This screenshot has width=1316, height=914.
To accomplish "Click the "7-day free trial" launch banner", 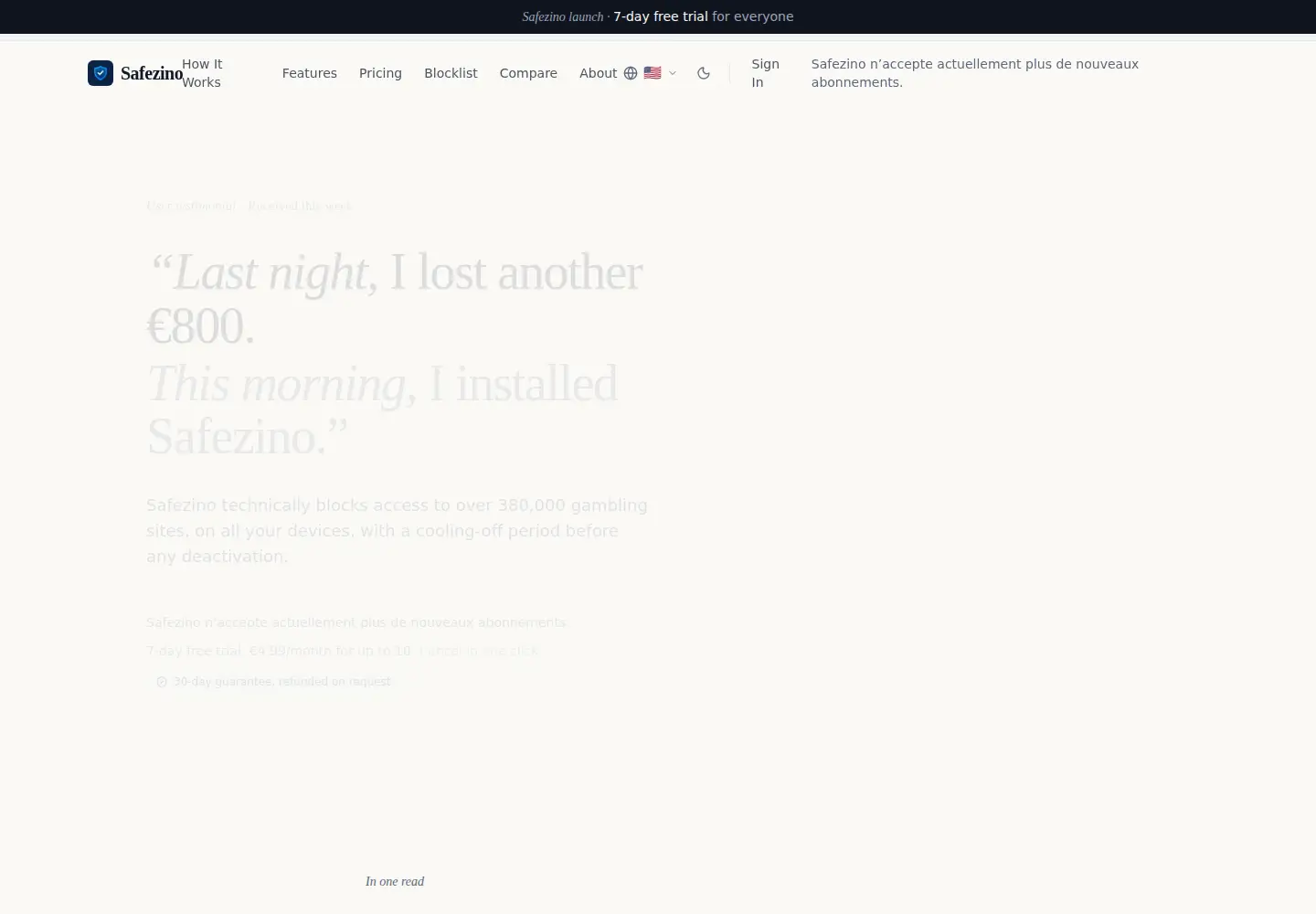I will pyautogui.click(x=658, y=16).
